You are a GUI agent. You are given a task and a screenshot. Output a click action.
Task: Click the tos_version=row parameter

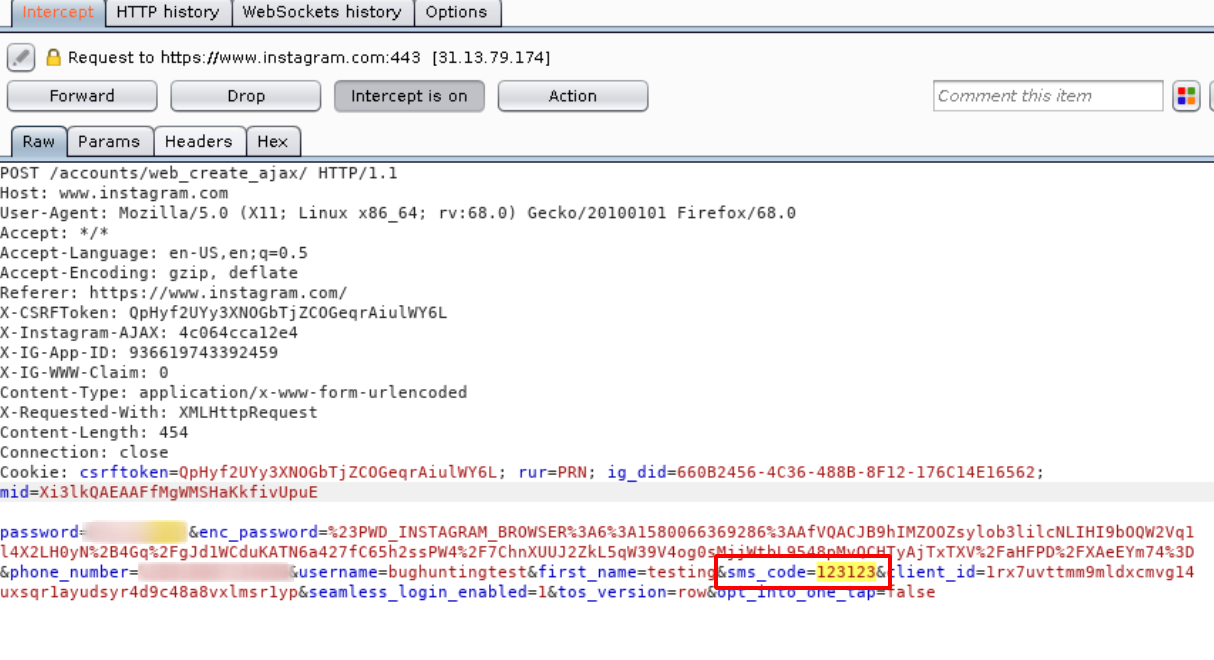click(x=632, y=593)
